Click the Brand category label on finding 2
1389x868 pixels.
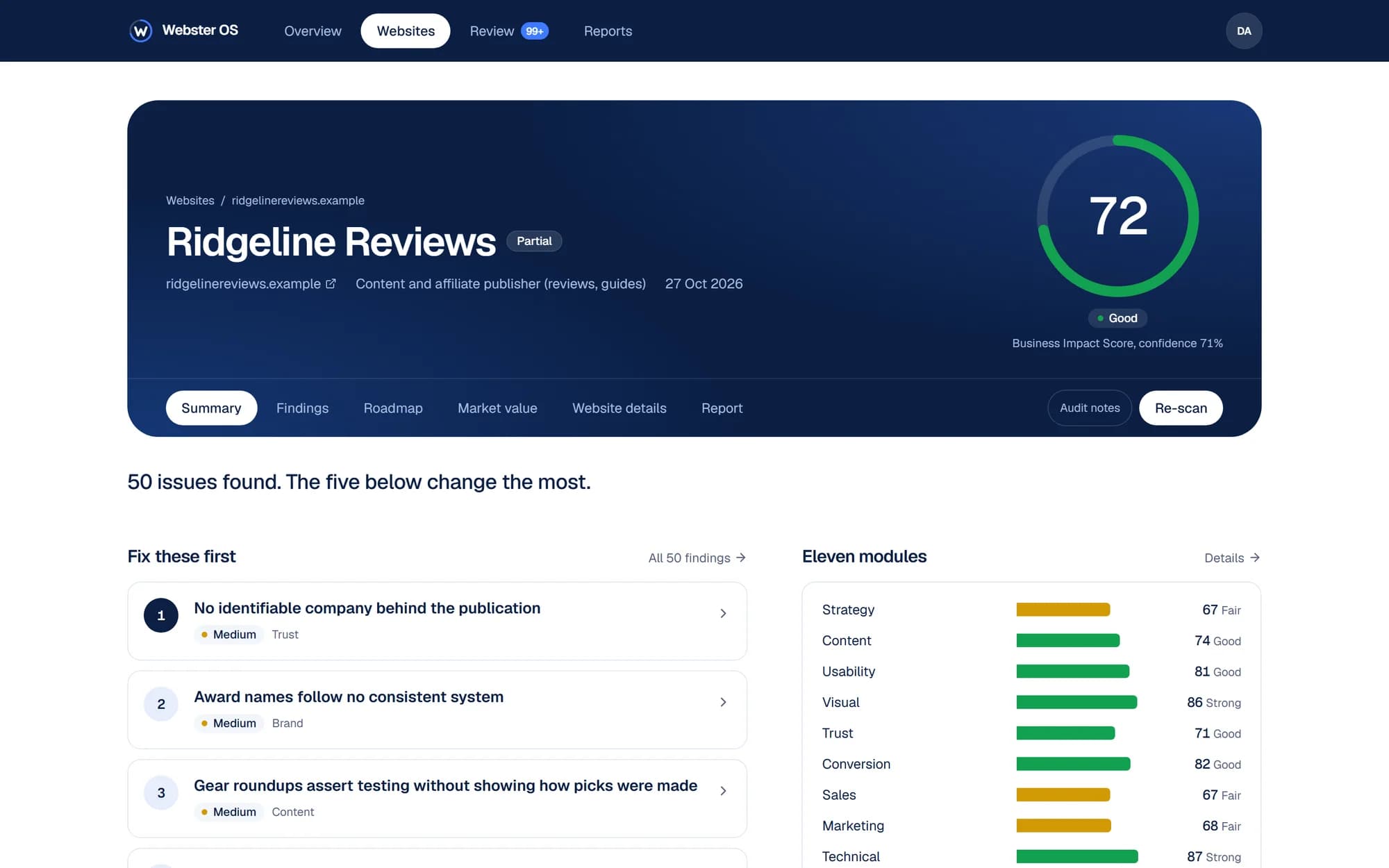click(x=288, y=724)
